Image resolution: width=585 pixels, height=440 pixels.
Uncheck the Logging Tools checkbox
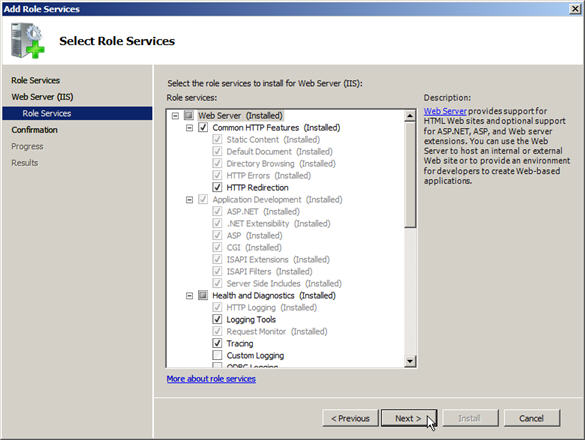click(x=217, y=319)
